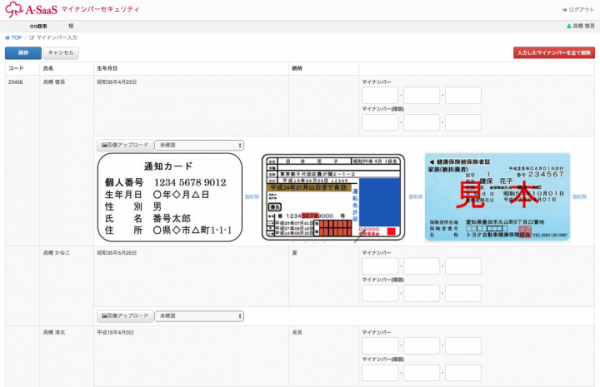This screenshot has height=387, width=600.
Task: Click the blue 保存 save button
Action: (23, 53)
